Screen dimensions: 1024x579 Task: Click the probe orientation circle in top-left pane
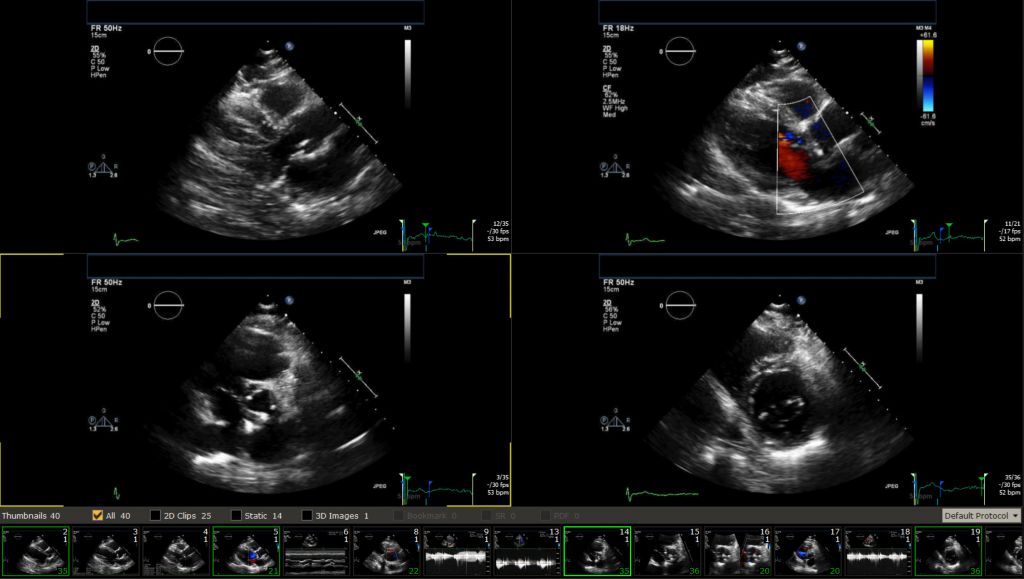coord(167,50)
